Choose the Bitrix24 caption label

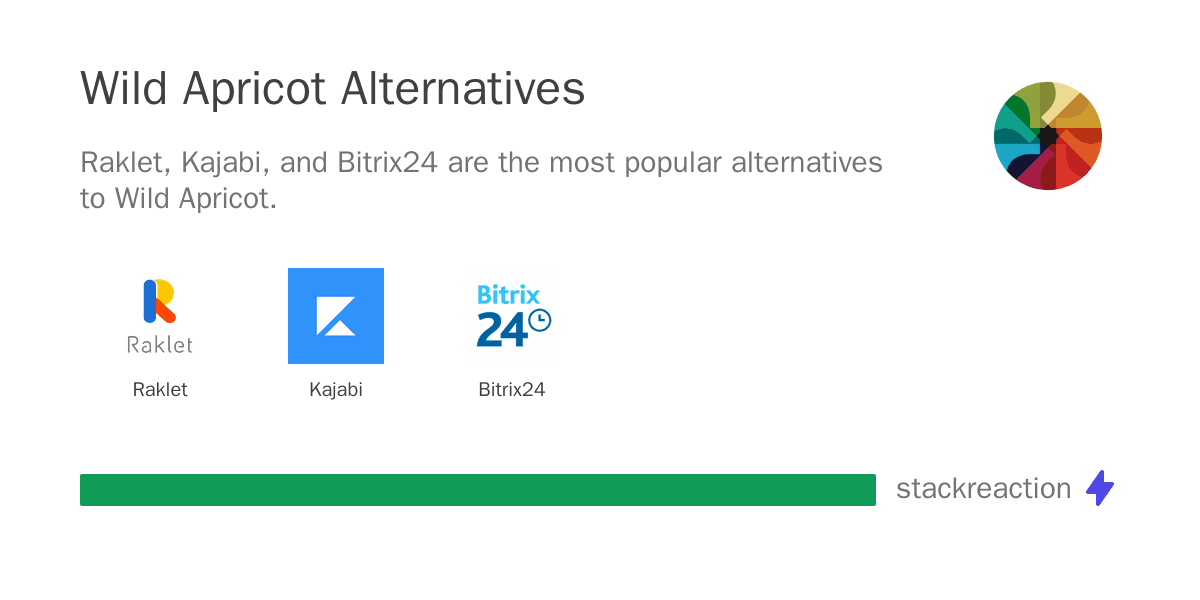(x=512, y=390)
